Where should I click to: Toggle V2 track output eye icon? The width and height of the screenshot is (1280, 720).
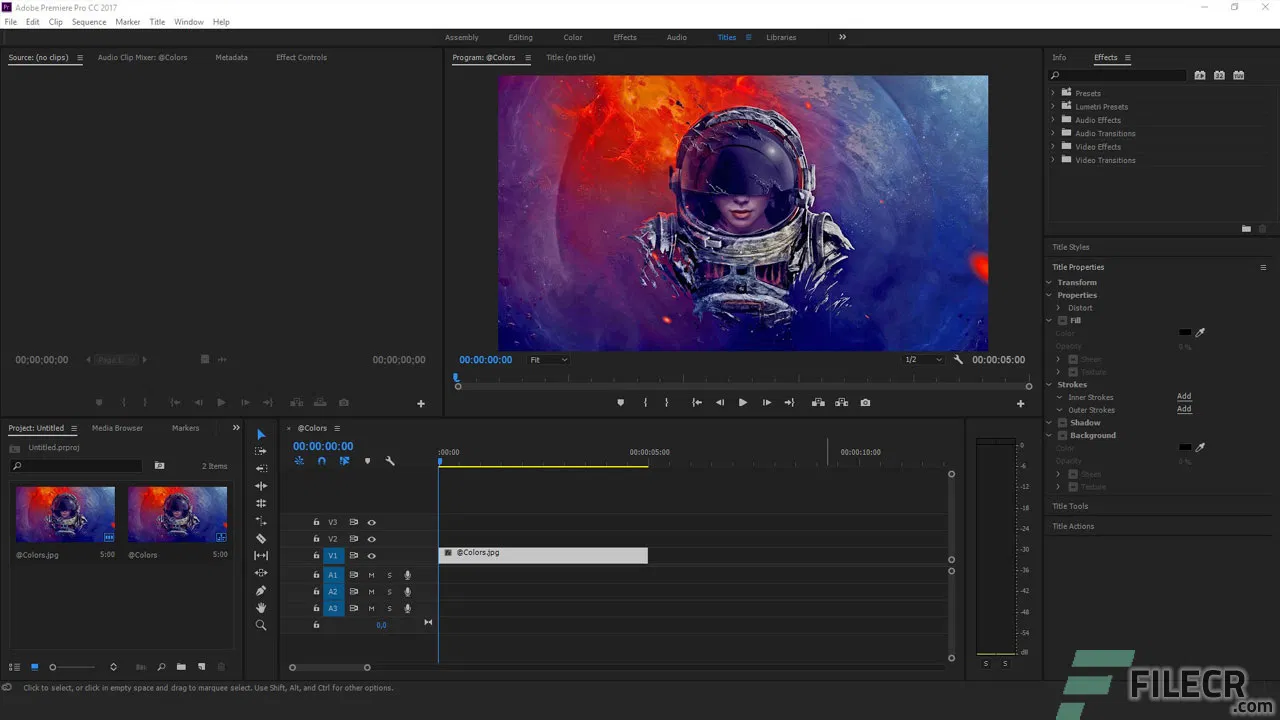(x=371, y=539)
